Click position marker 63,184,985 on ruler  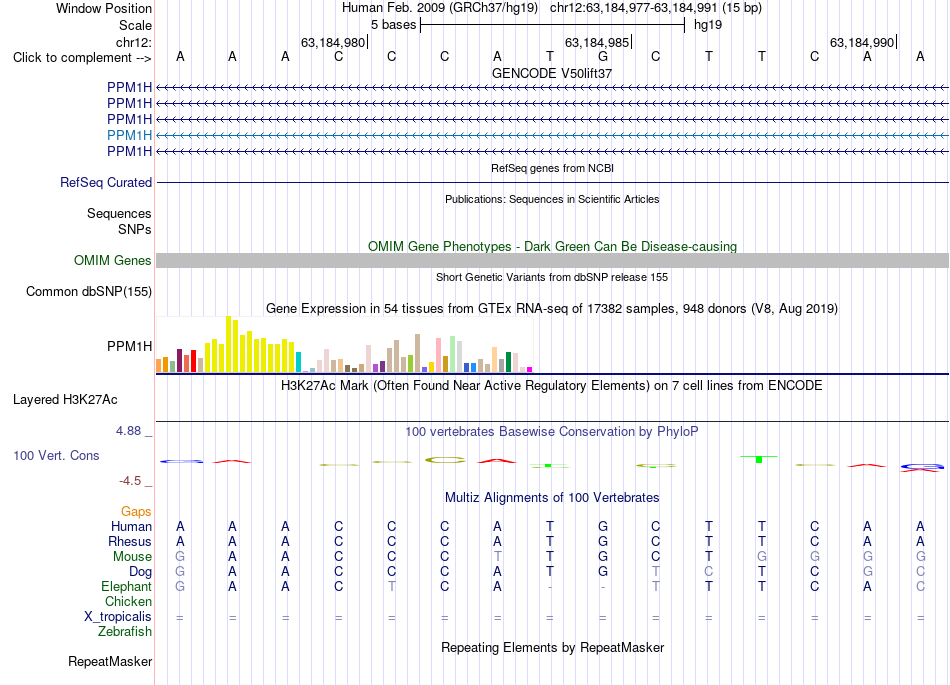(598, 42)
